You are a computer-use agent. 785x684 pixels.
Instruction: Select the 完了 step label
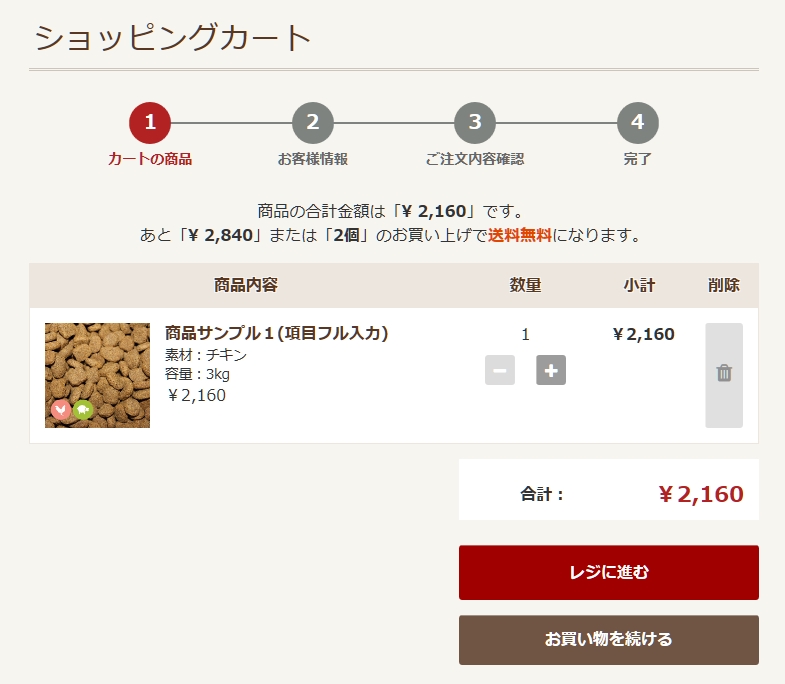(x=637, y=159)
